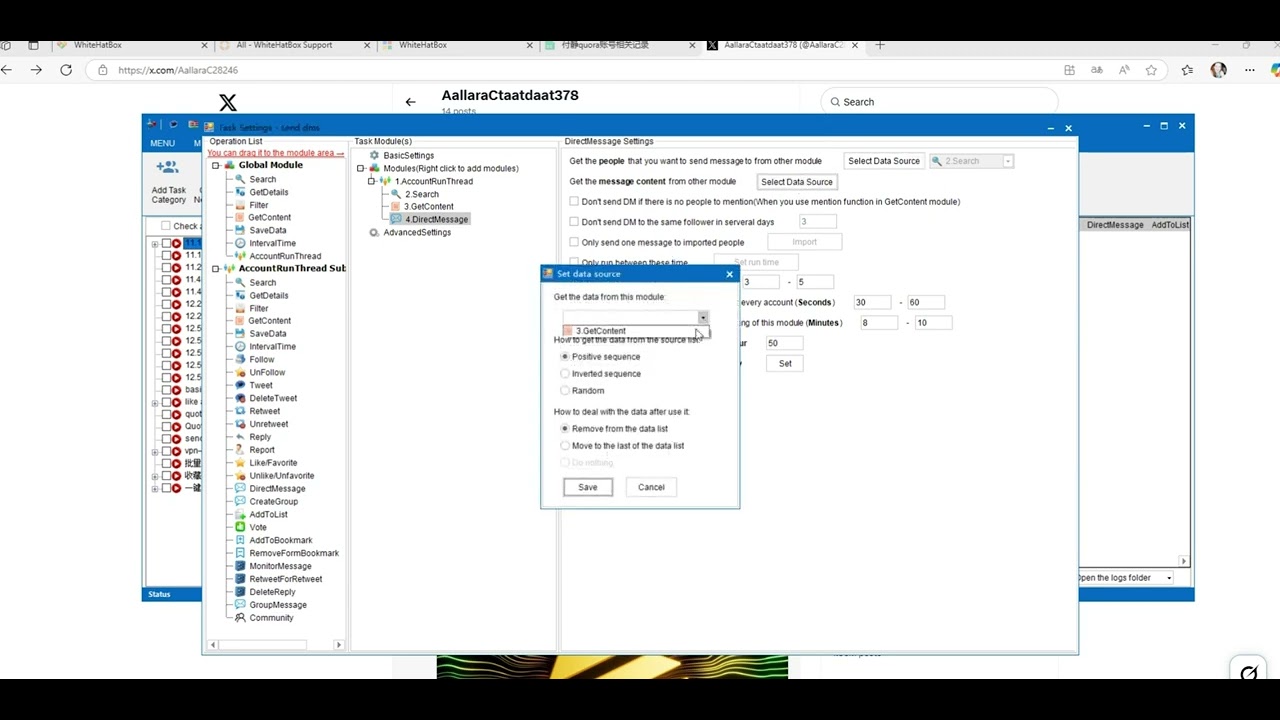
Task: Click the CreateGroup icon in Operation List
Action: (x=240, y=501)
